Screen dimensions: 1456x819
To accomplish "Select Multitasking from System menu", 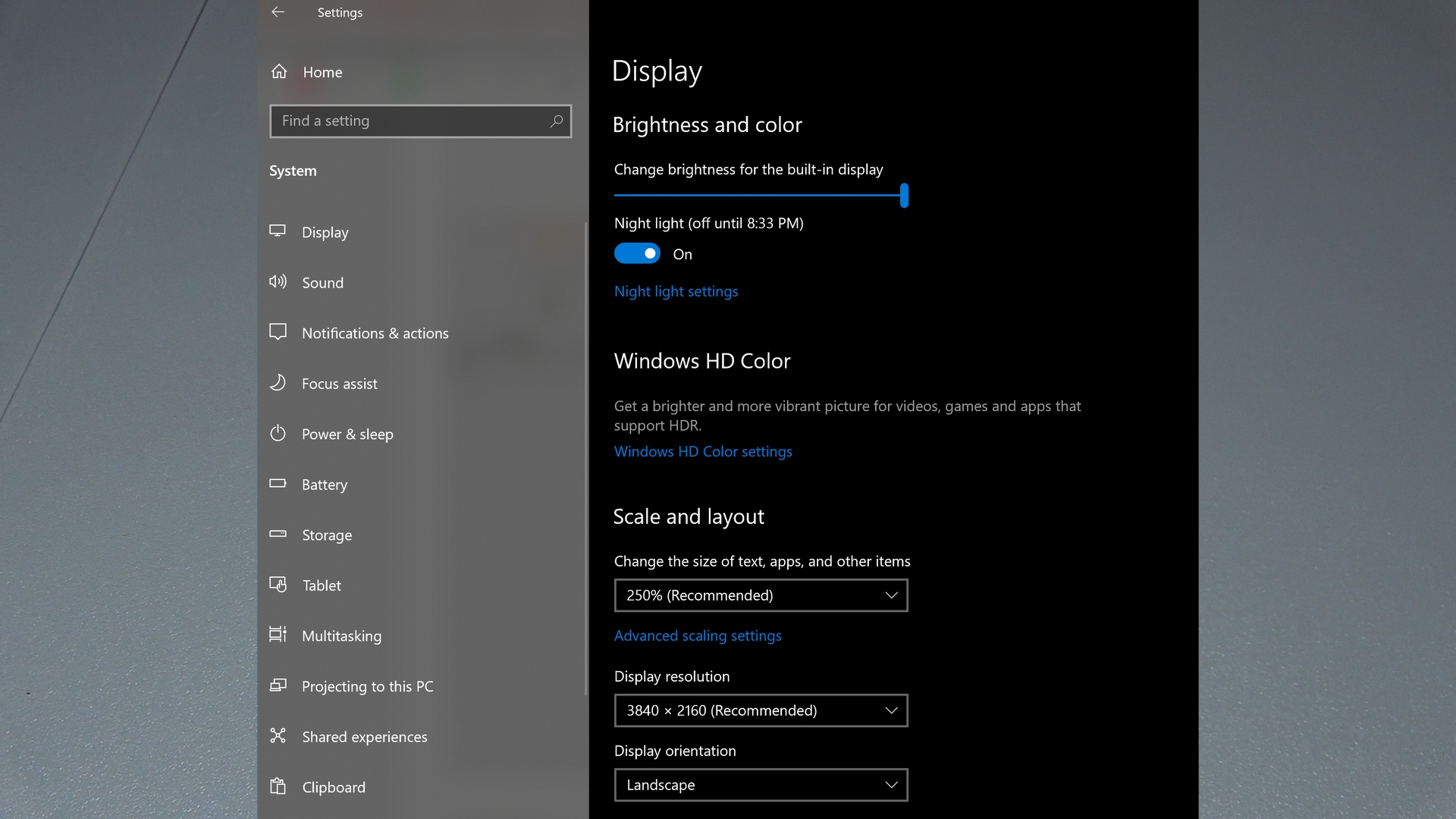I will (x=341, y=635).
